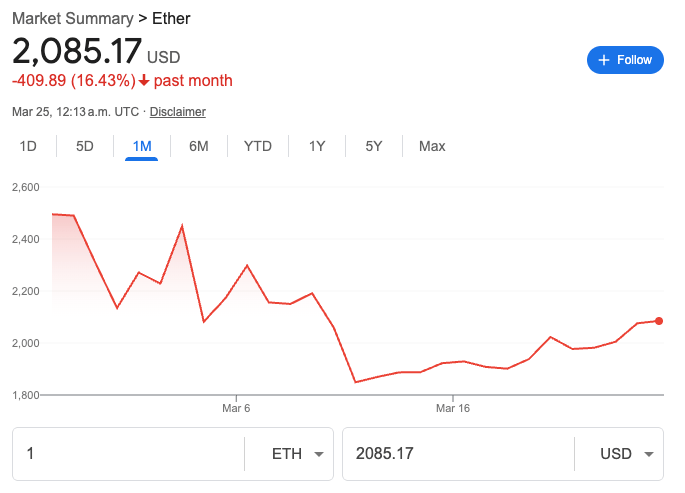The width and height of the screenshot is (685, 493).
Task: Open the ETH currency dropdown arrow
Action: (319, 454)
